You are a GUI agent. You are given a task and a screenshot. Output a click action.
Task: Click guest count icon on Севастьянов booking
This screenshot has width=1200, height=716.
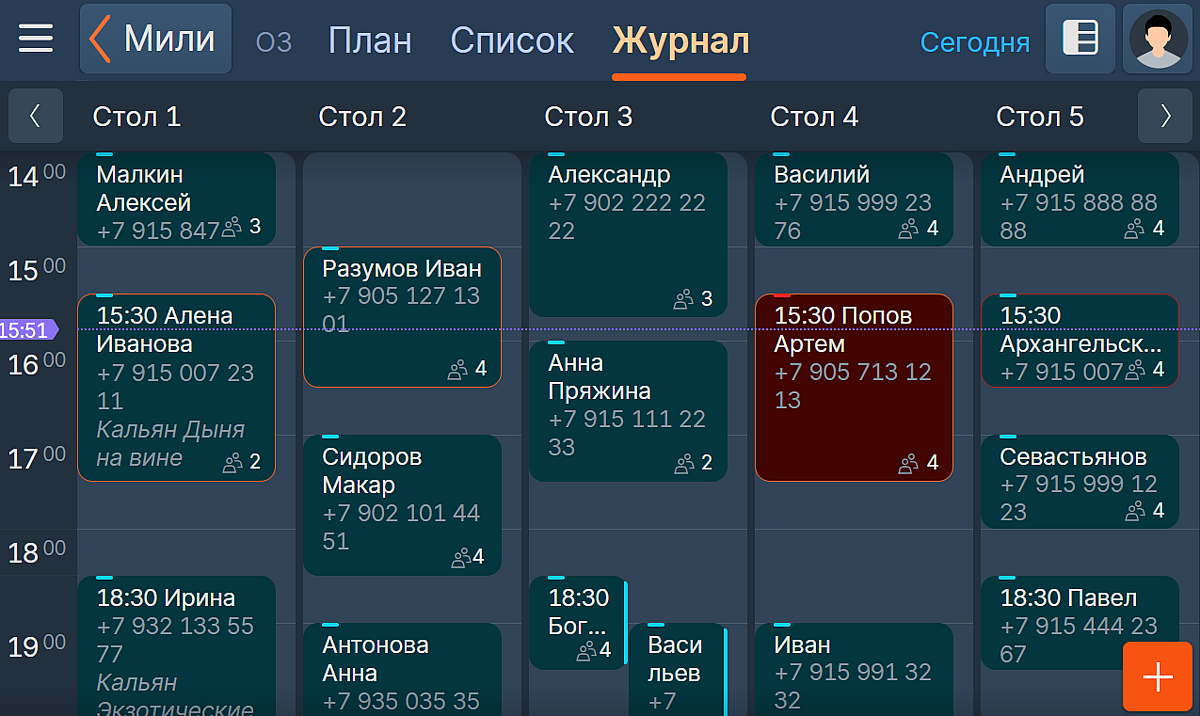1135,511
